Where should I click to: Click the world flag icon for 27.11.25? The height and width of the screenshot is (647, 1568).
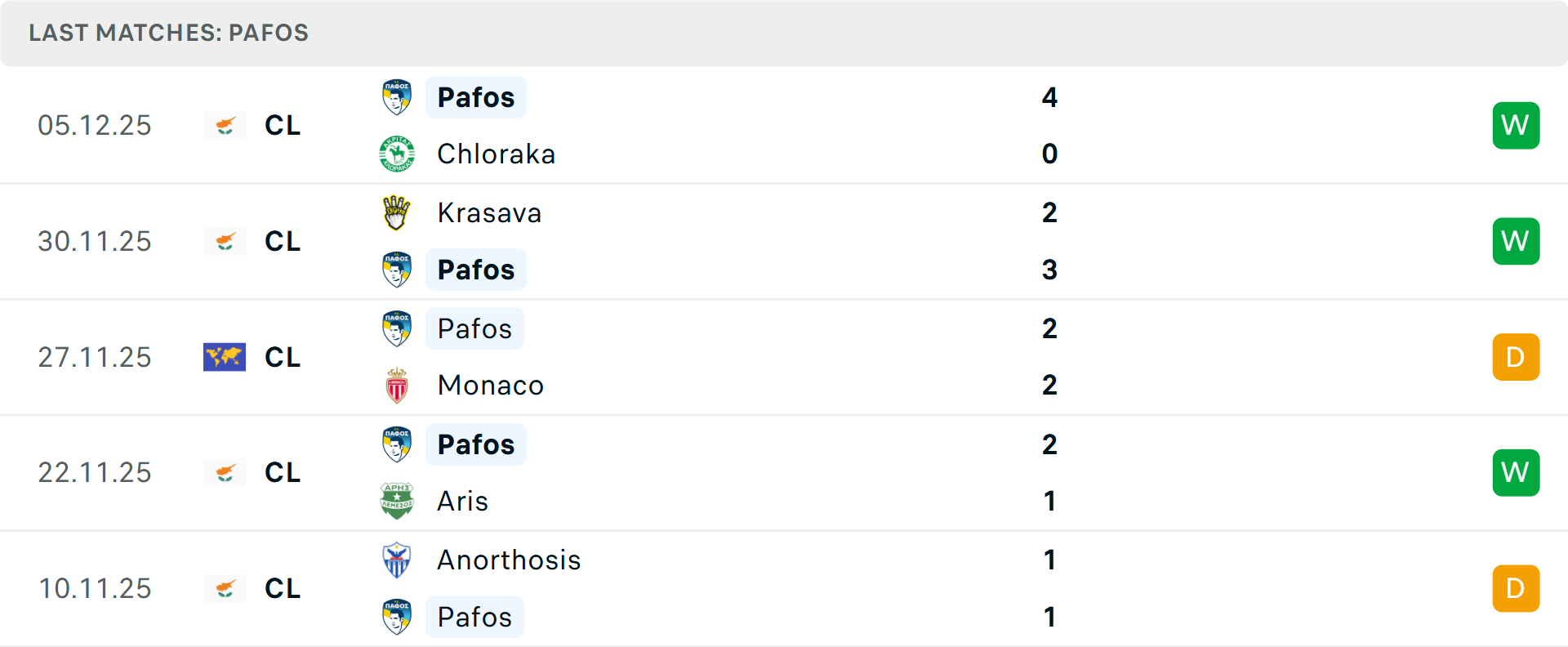coord(225,357)
